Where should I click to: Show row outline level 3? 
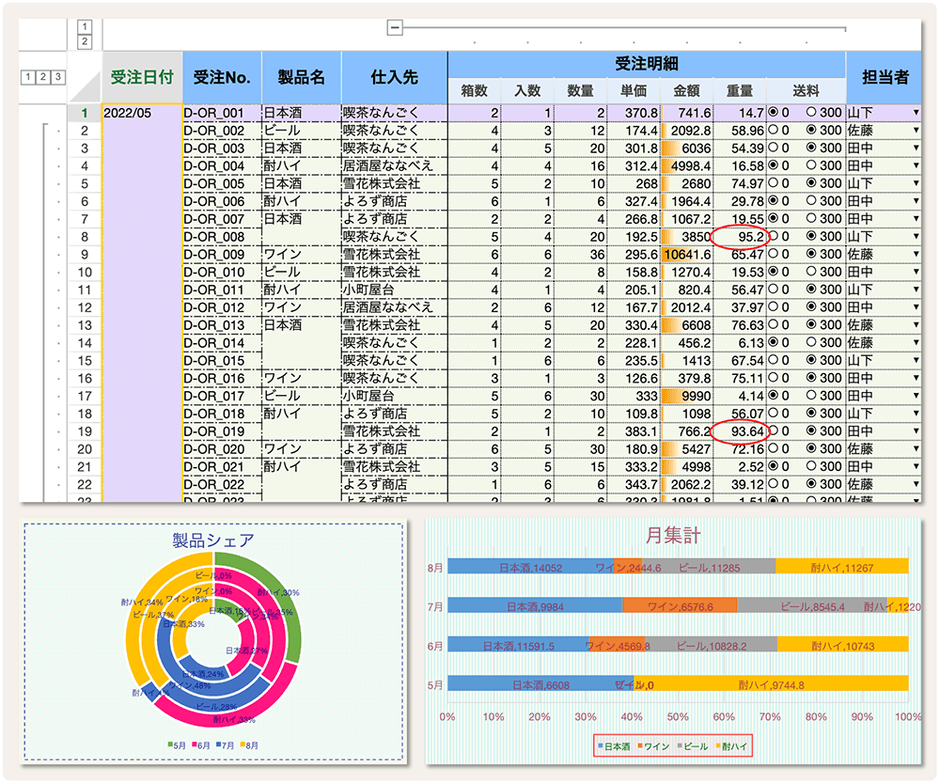[58, 77]
